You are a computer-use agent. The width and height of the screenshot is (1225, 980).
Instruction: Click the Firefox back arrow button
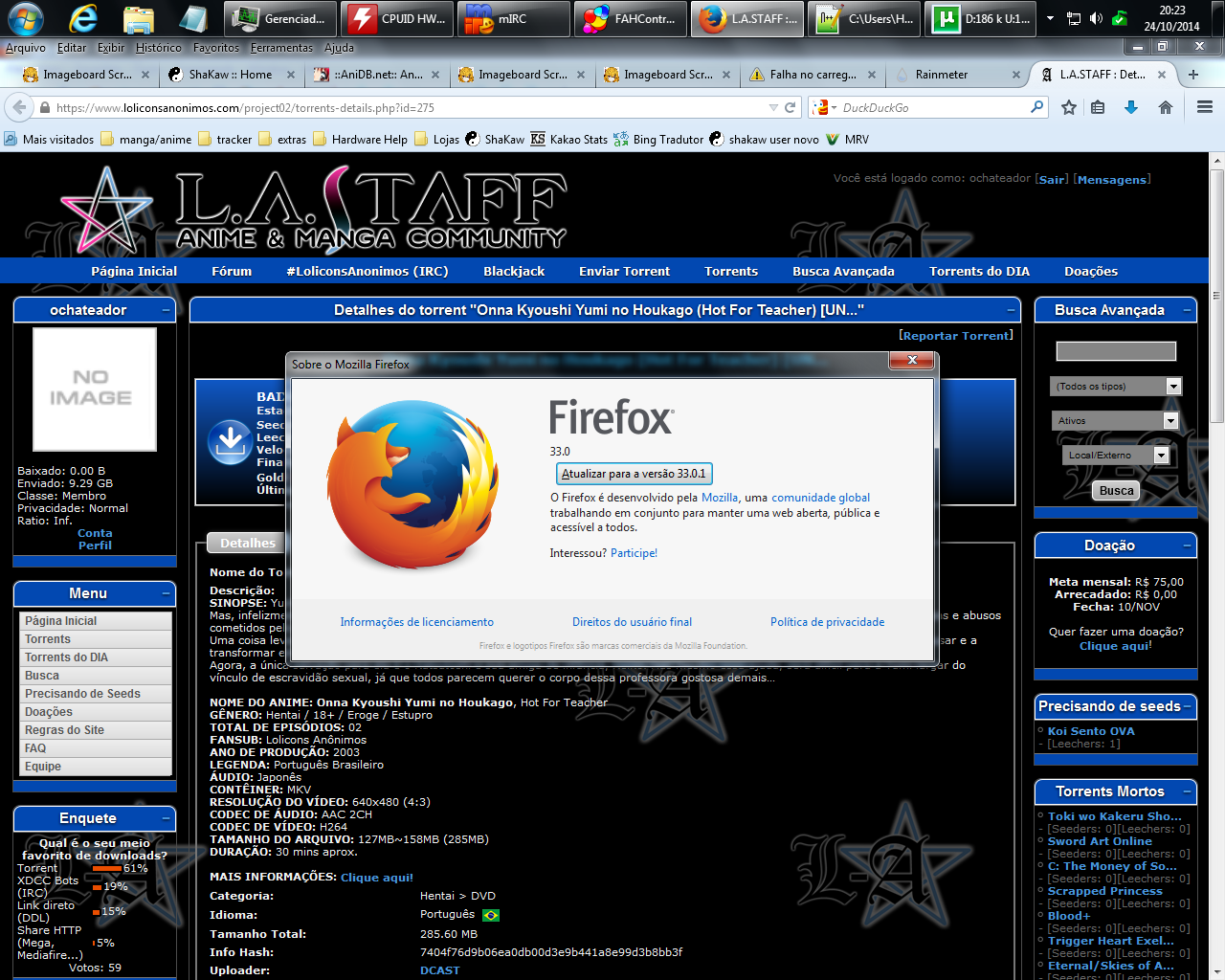tap(19, 107)
